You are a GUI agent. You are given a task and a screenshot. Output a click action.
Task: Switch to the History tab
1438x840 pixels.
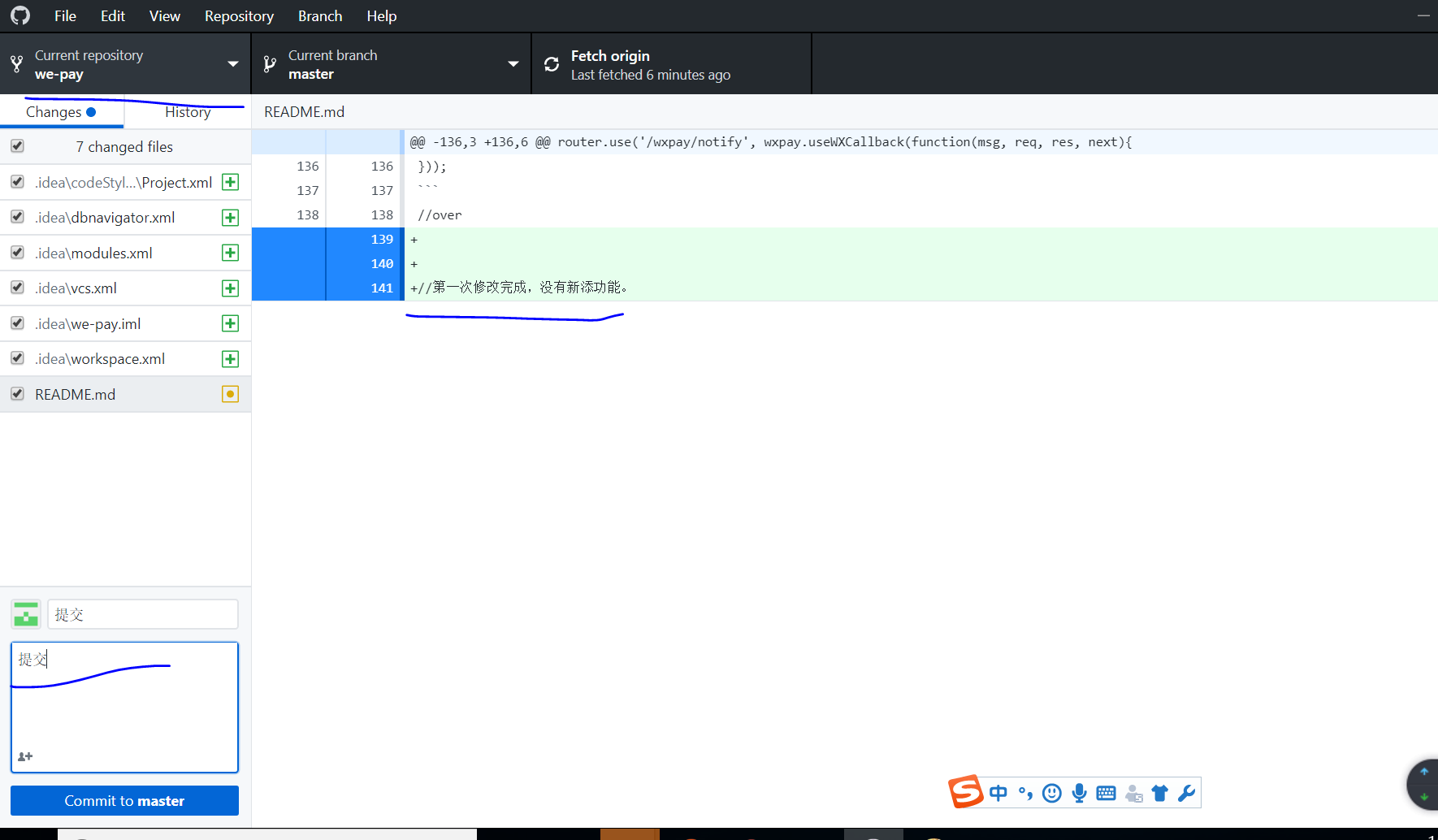click(x=188, y=112)
